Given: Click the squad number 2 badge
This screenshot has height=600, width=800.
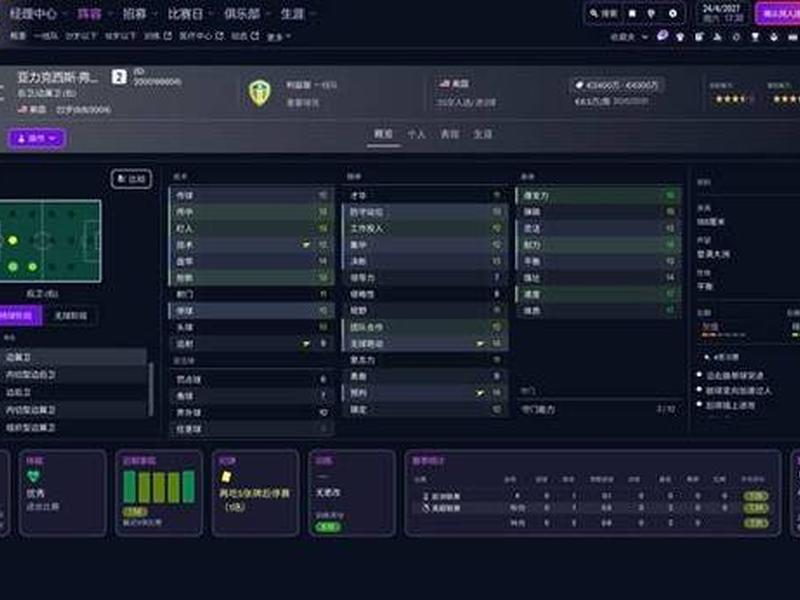Looking at the screenshot, I should (x=119, y=78).
